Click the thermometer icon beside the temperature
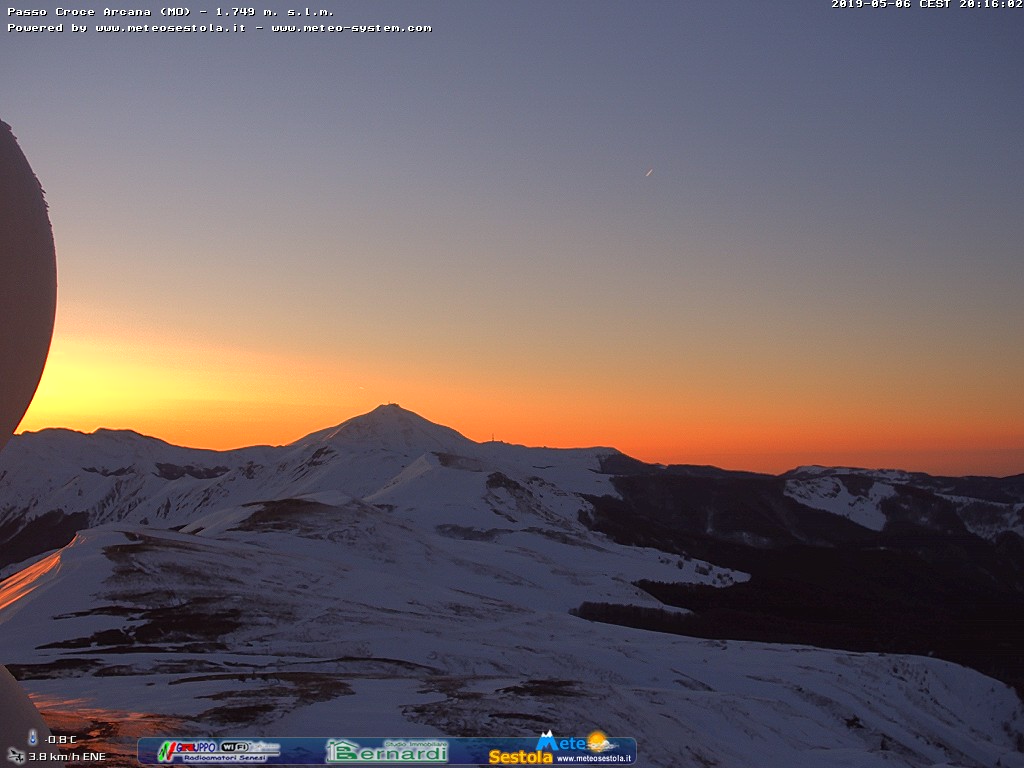Screen dimensions: 1024x768 [33, 738]
